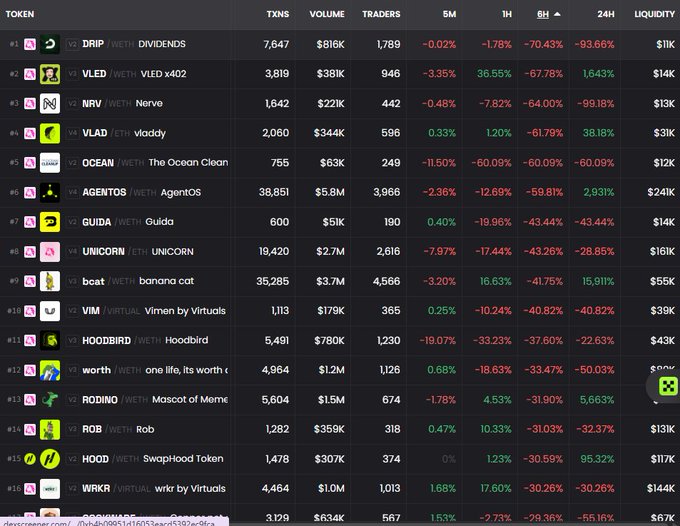Viewport: 680px width, 526px height.
Task: Click the VLAD green leaf token icon
Action: coord(50,133)
